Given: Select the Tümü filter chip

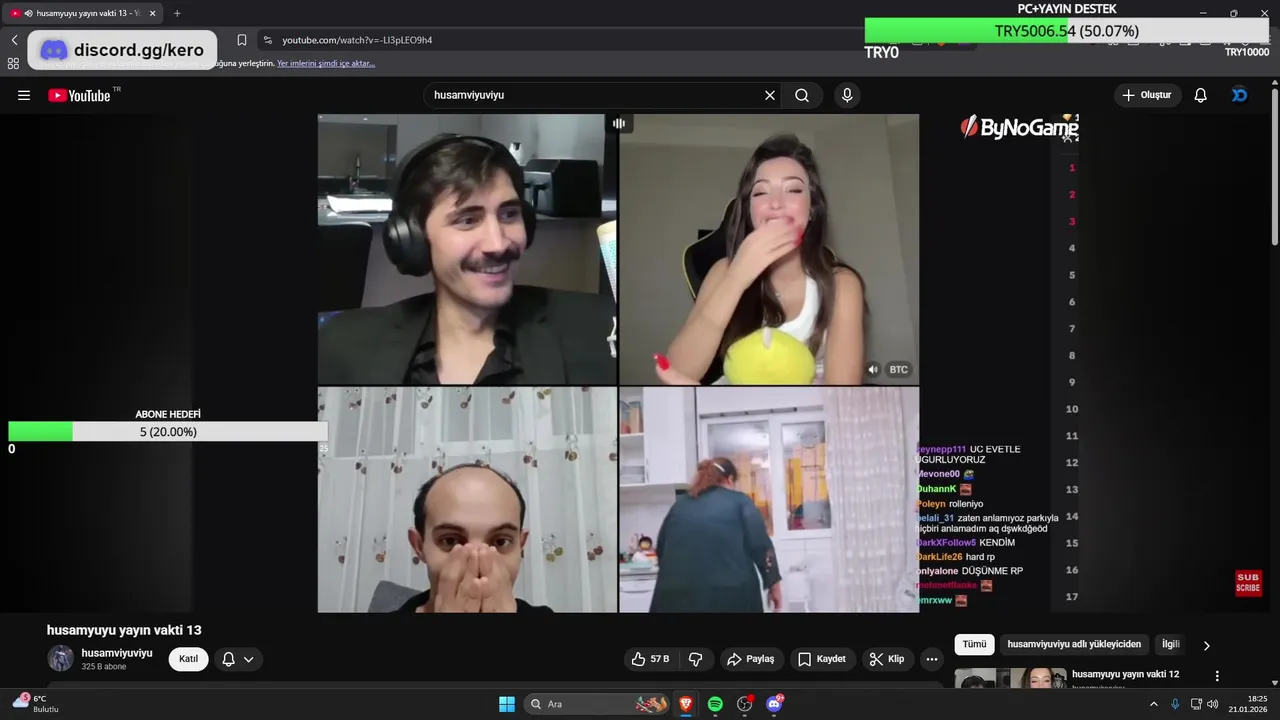Looking at the screenshot, I should point(974,645).
